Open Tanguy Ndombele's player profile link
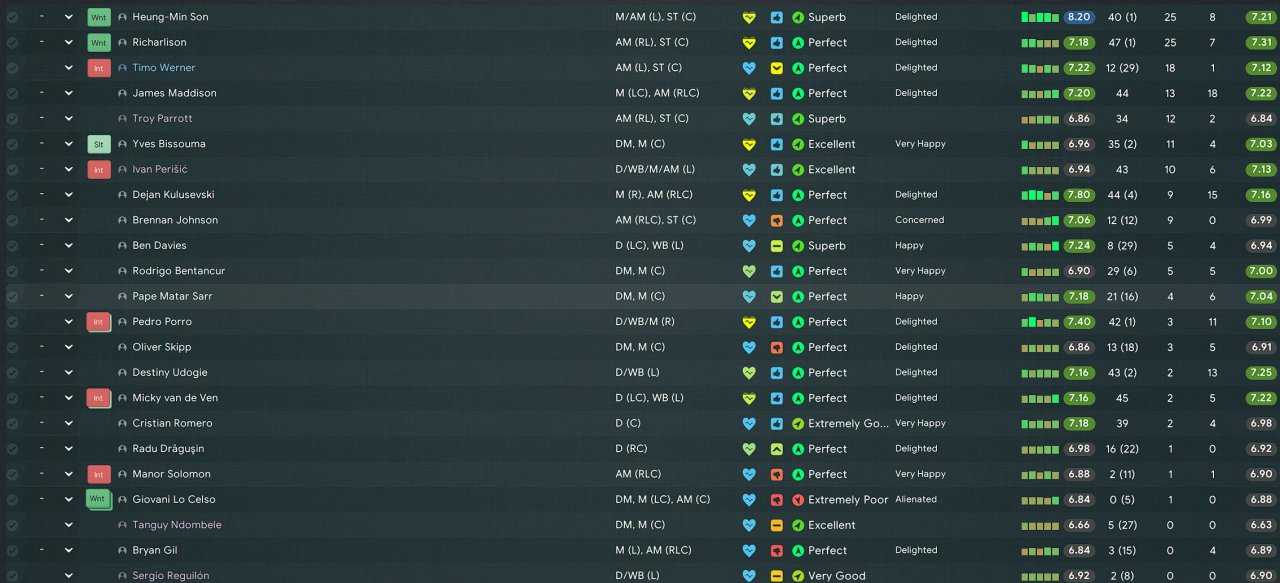The height and width of the screenshot is (583, 1280). click(x=177, y=525)
